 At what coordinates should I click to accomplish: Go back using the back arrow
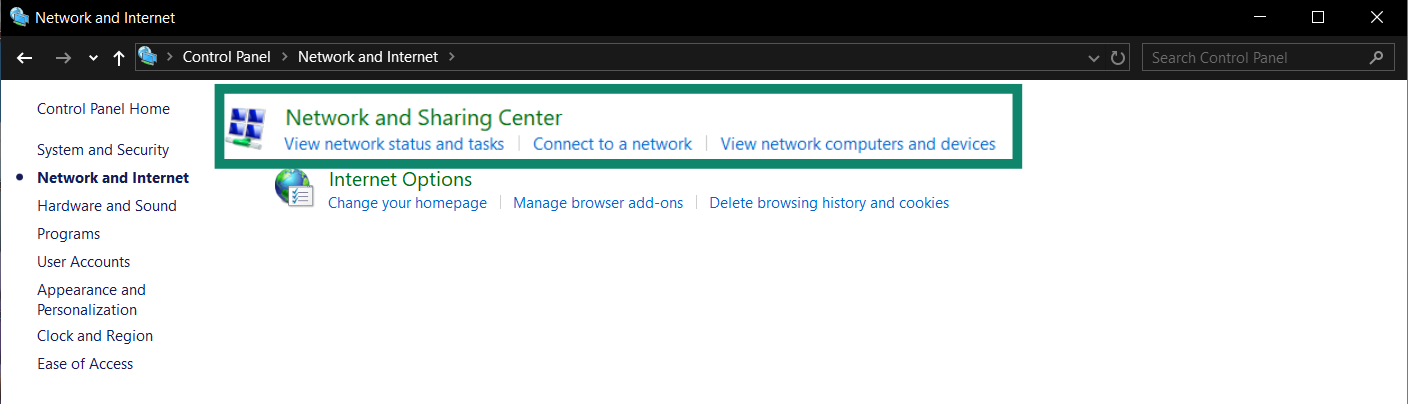pyautogui.click(x=25, y=58)
